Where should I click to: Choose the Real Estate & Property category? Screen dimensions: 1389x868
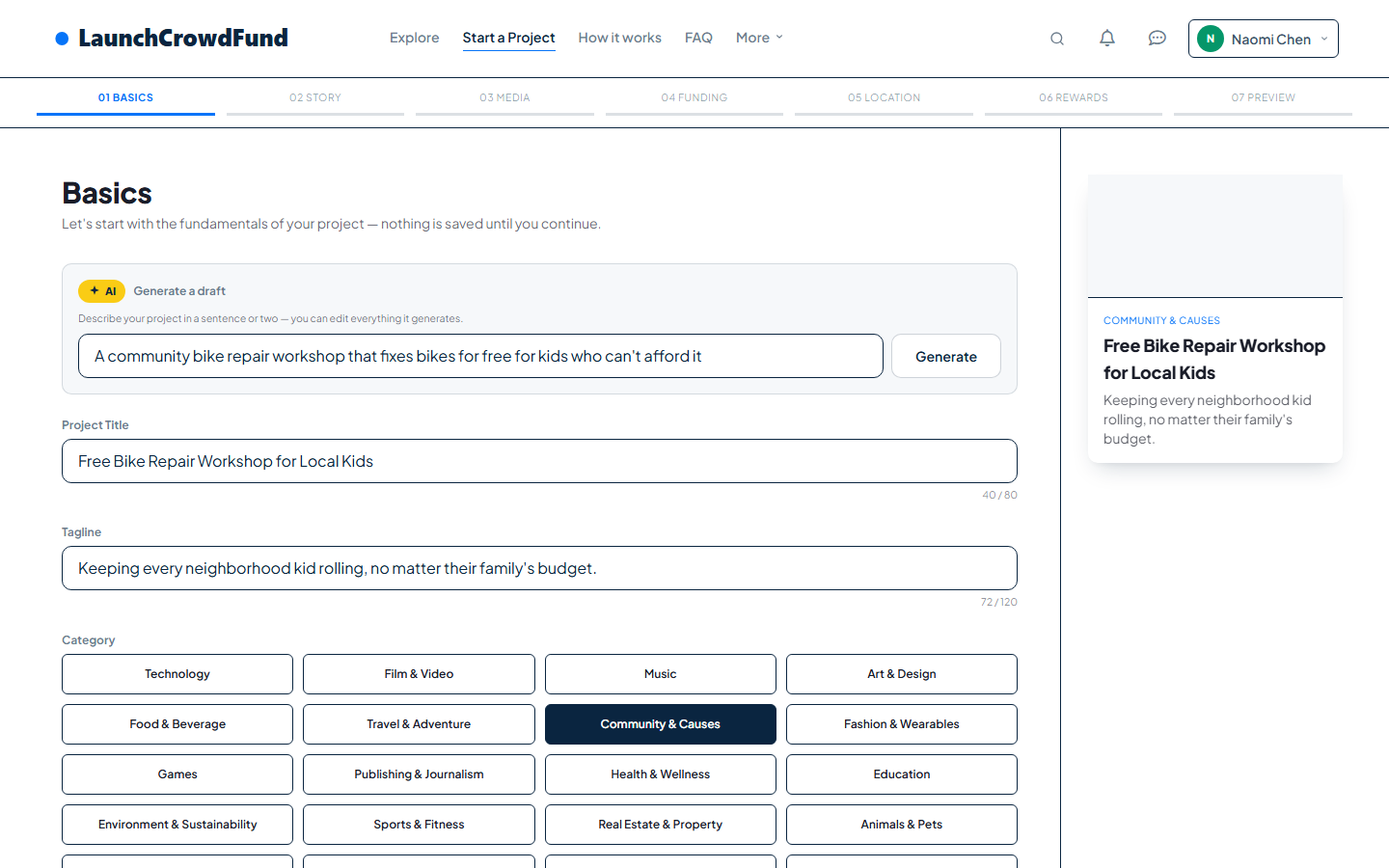click(661, 825)
